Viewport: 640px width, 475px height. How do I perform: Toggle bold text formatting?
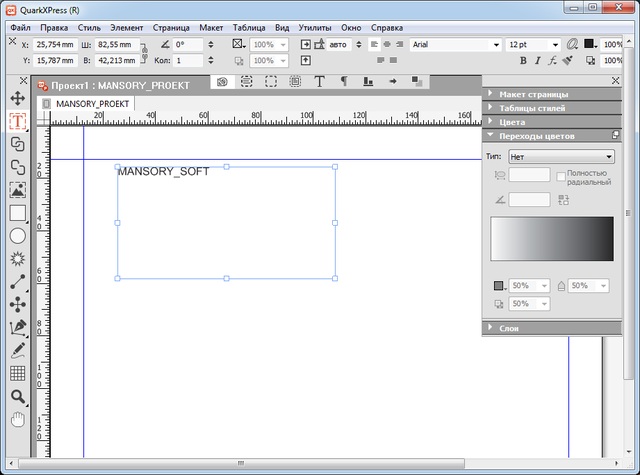(523, 61)
